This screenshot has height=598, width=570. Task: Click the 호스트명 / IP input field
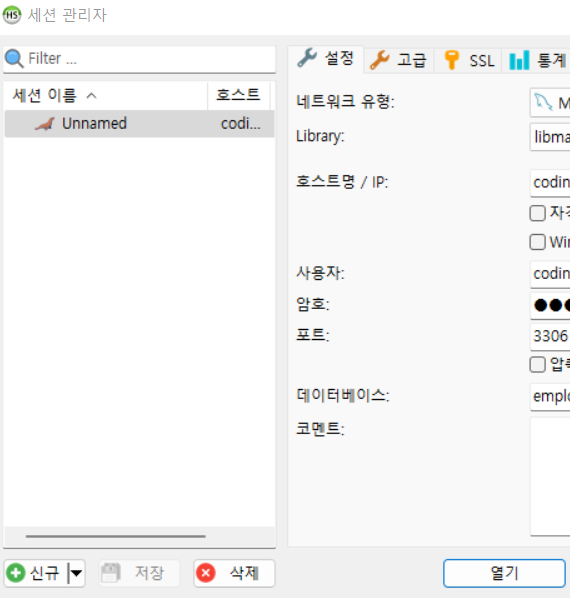point(550,183)
